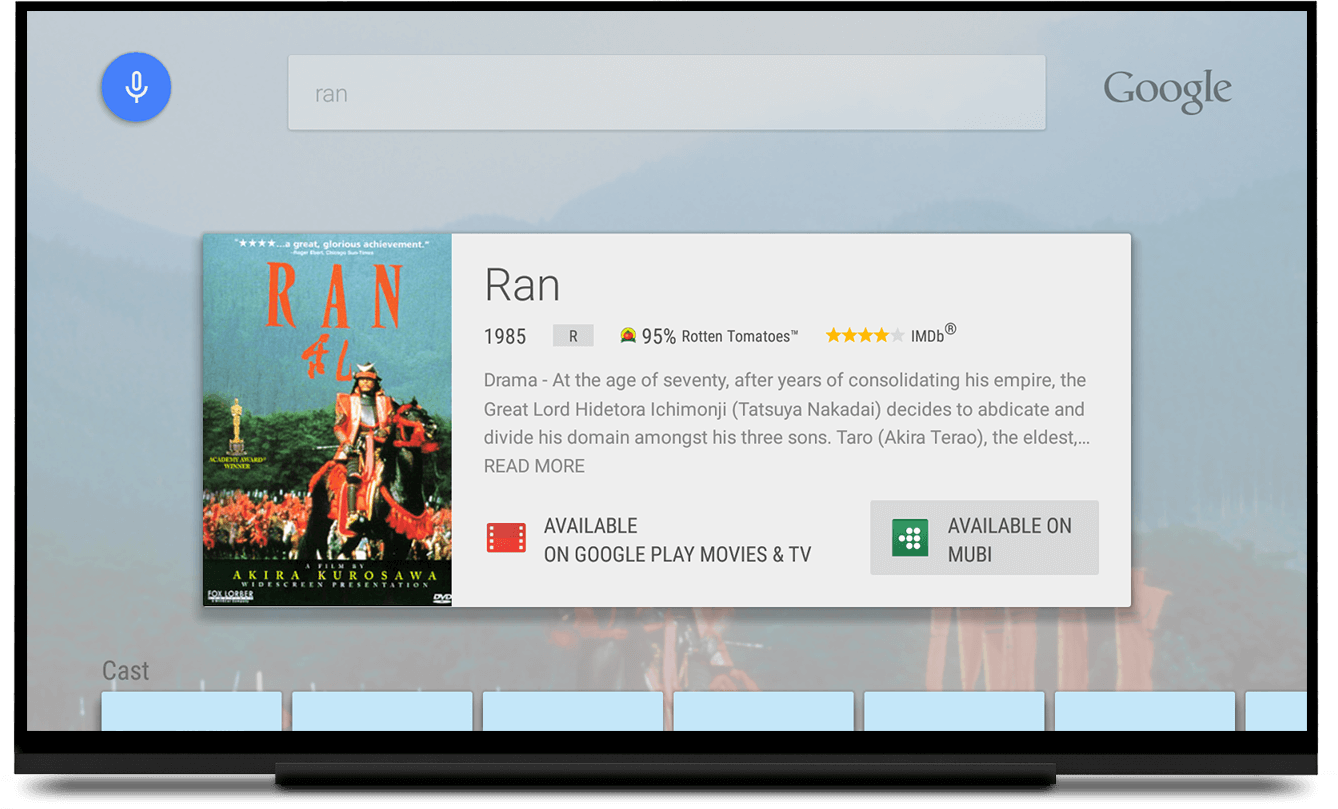Click the Rotten Tomatoes icon

click(x=628, y=336)
